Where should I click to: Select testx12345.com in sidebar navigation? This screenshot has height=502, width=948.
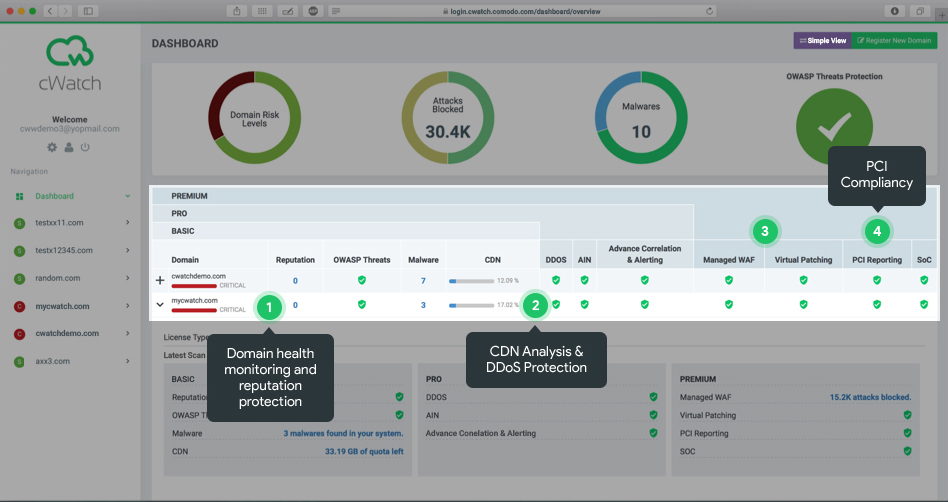[x=64, y=250]
